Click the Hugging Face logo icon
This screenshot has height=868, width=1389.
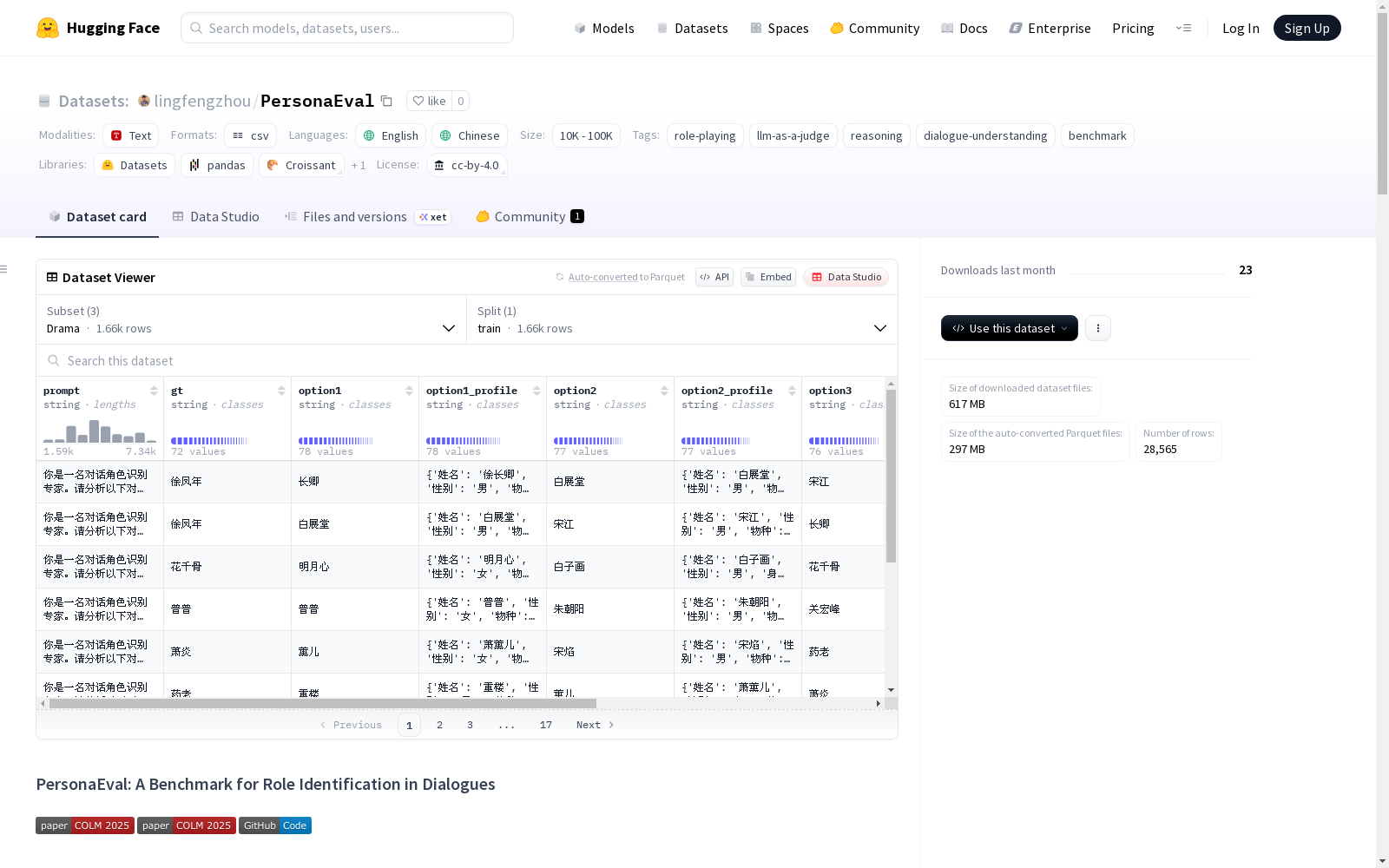(x=48, y=28)
